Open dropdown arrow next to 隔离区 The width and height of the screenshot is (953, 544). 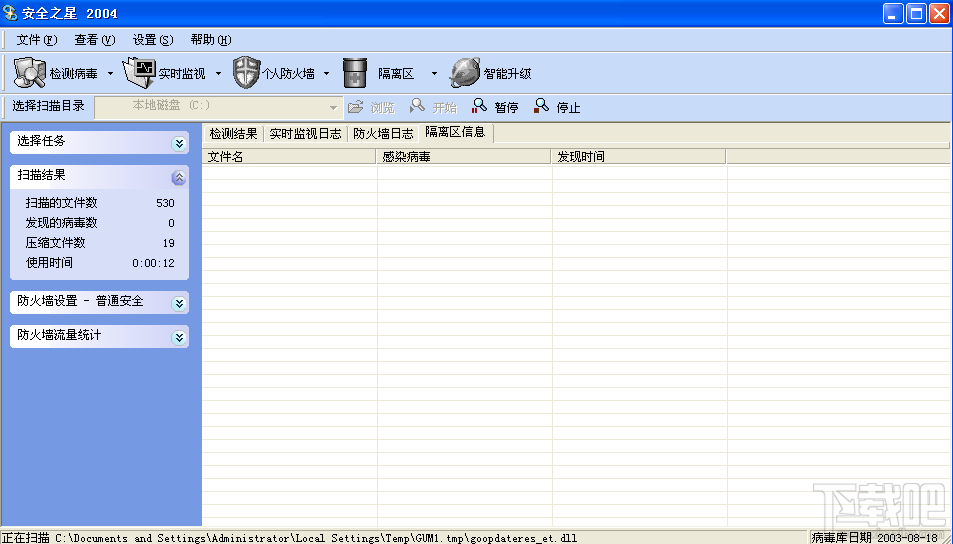click(x=434, y=74)
